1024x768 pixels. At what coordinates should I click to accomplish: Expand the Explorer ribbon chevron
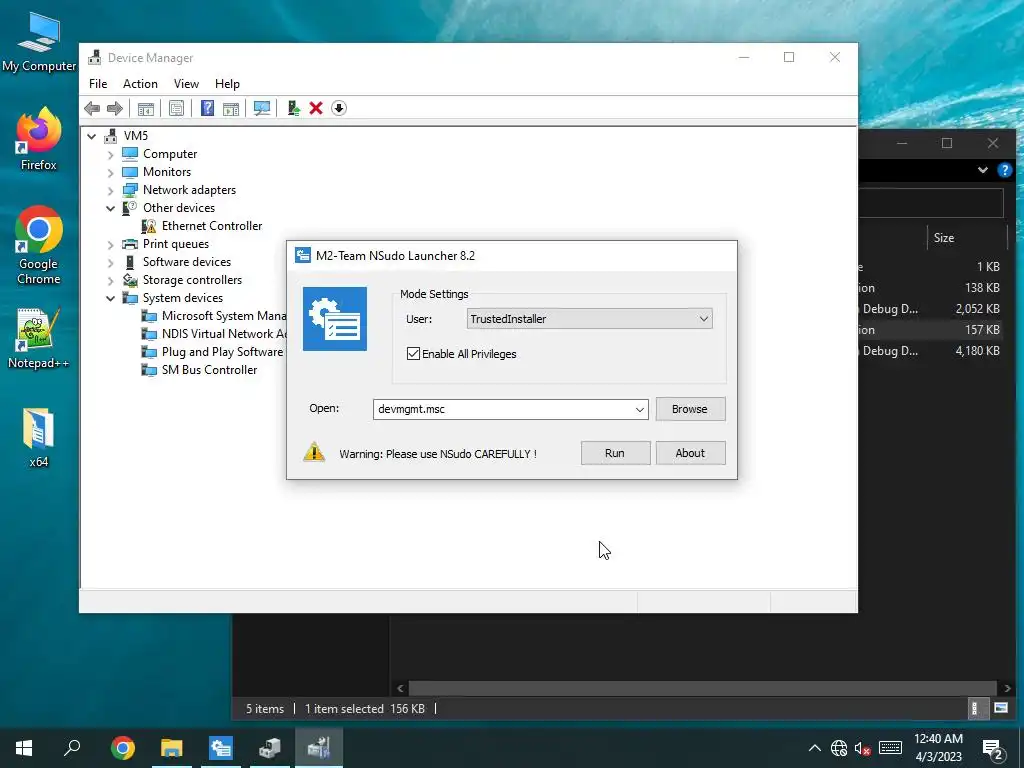pos(983,170)
